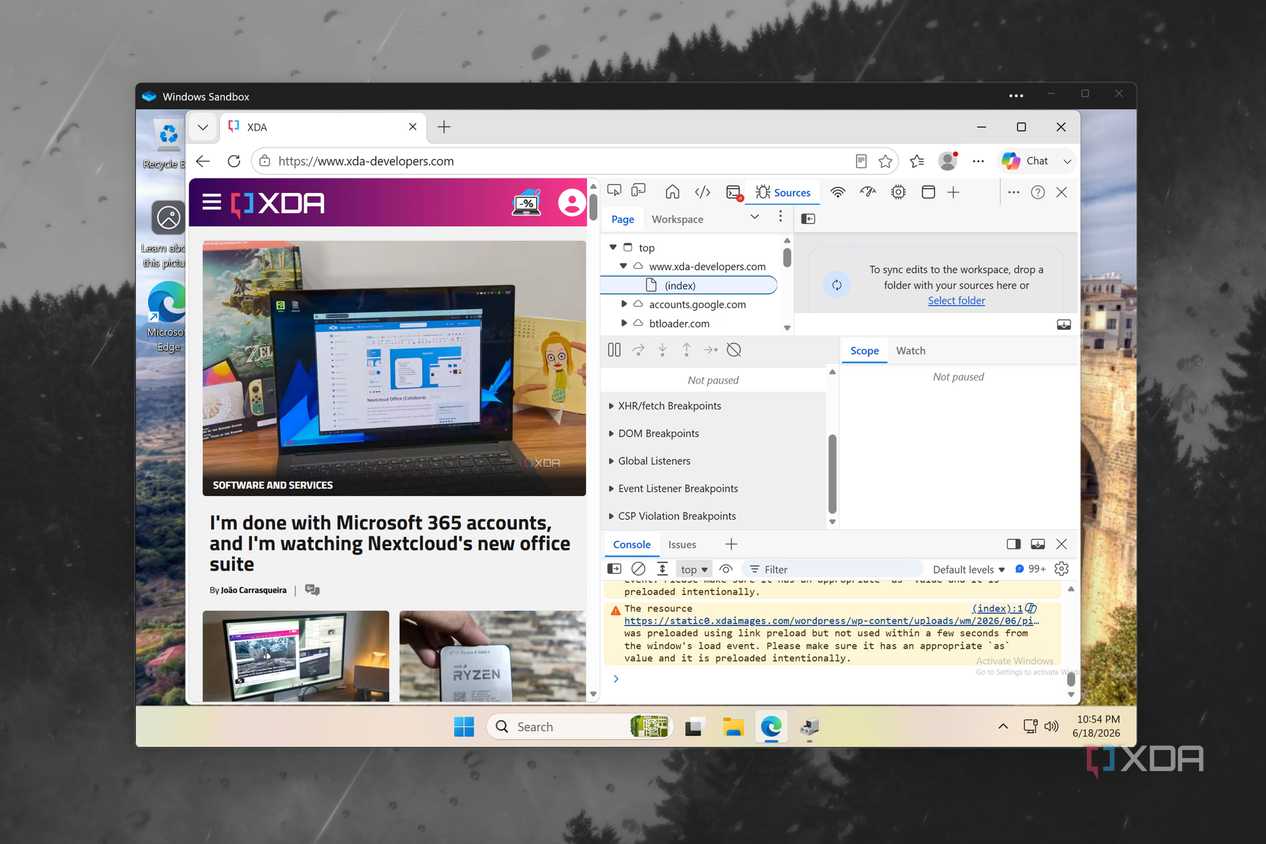Open the Application tool icon

928,192
